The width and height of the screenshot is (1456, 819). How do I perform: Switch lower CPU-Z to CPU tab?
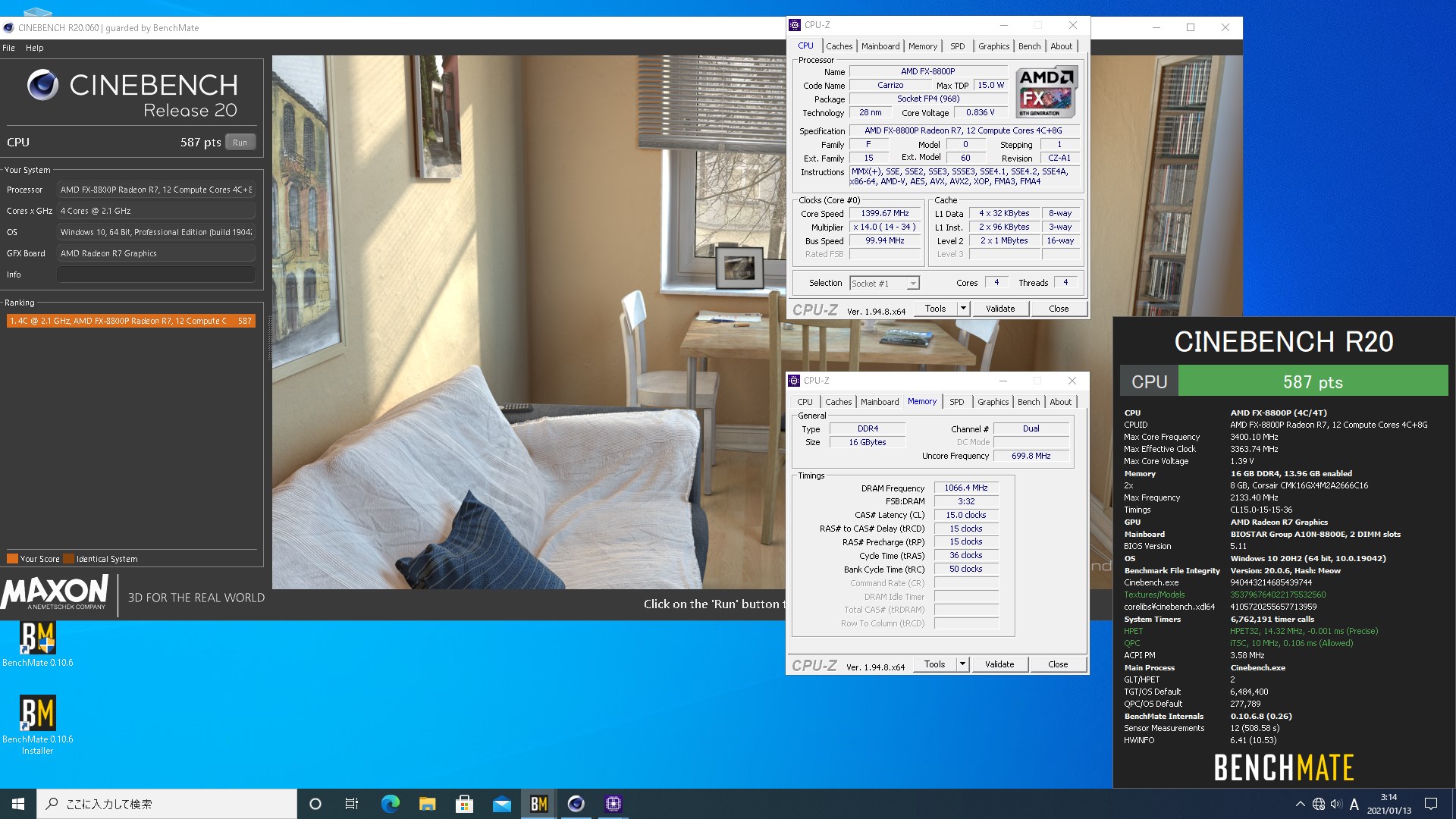(x=805, y=402)
